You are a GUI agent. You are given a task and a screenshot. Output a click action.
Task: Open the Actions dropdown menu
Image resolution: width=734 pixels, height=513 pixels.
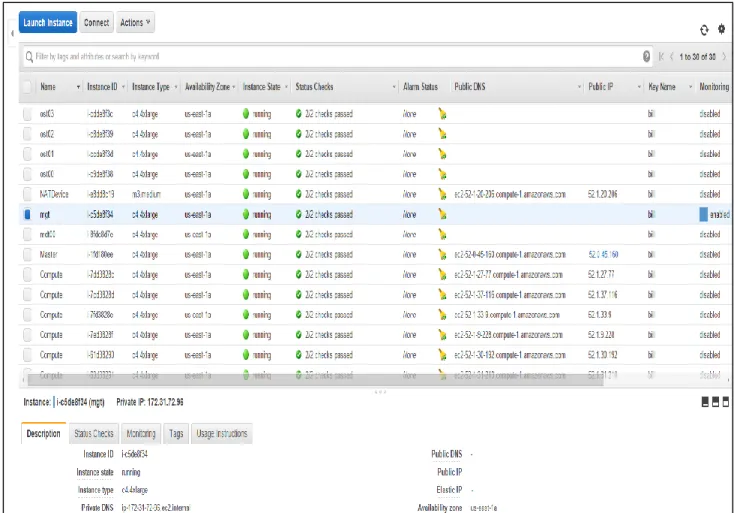point(135,22)
